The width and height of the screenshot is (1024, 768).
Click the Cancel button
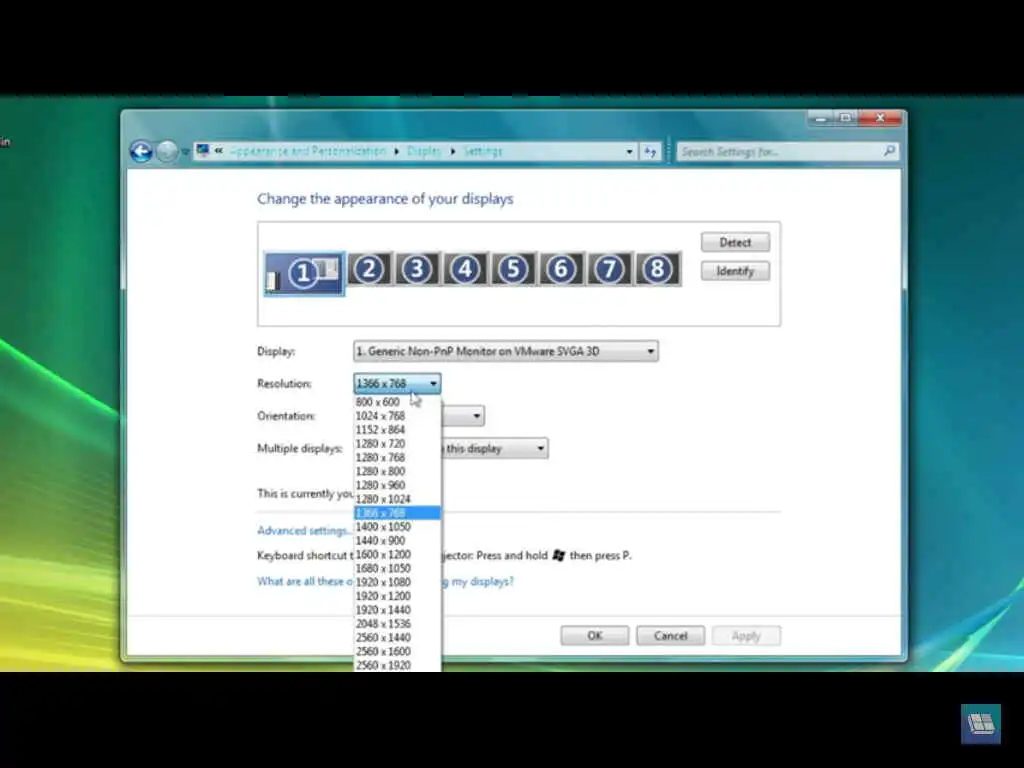(671, 635)
